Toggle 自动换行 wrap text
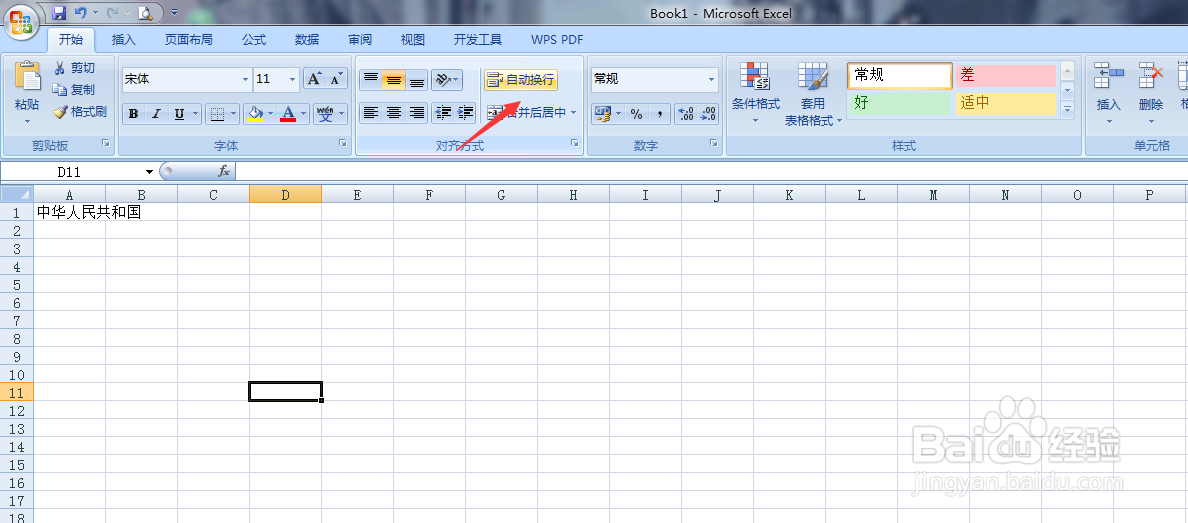Image resolution: width=1188 pixels, height=523 pixels. click(x=521, y=79)
